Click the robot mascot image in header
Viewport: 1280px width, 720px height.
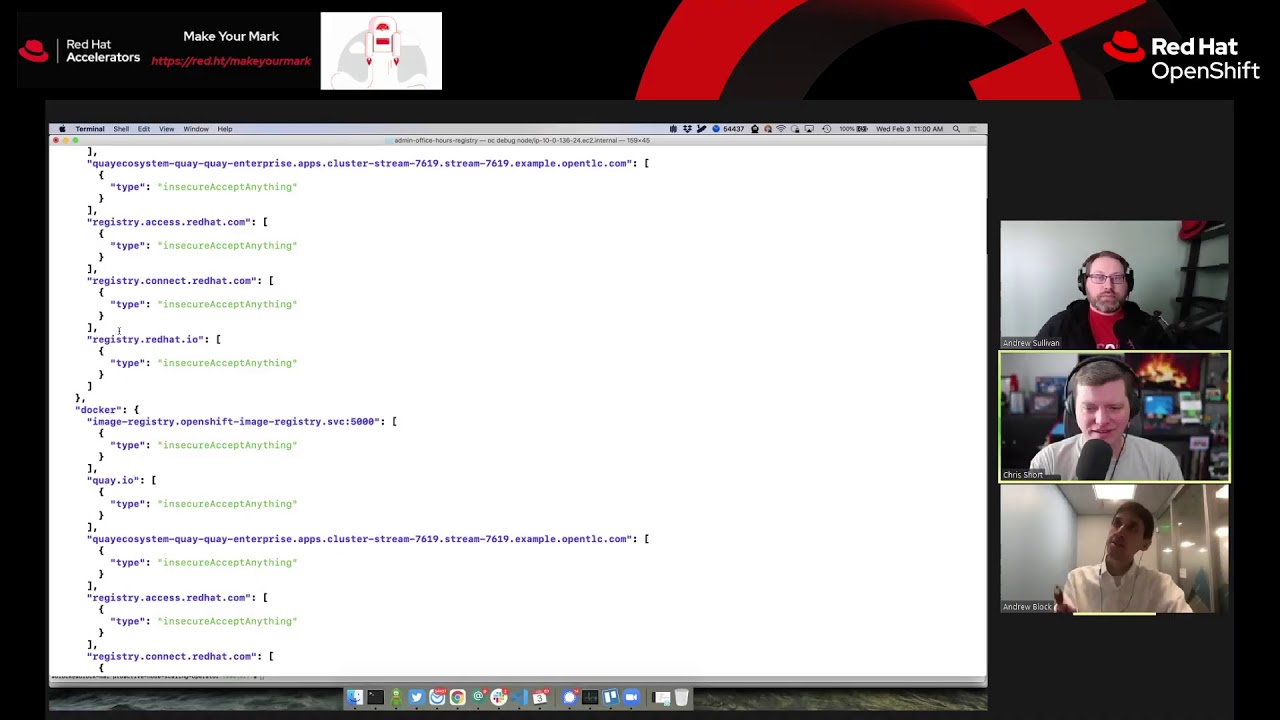(x=381, y=51)
